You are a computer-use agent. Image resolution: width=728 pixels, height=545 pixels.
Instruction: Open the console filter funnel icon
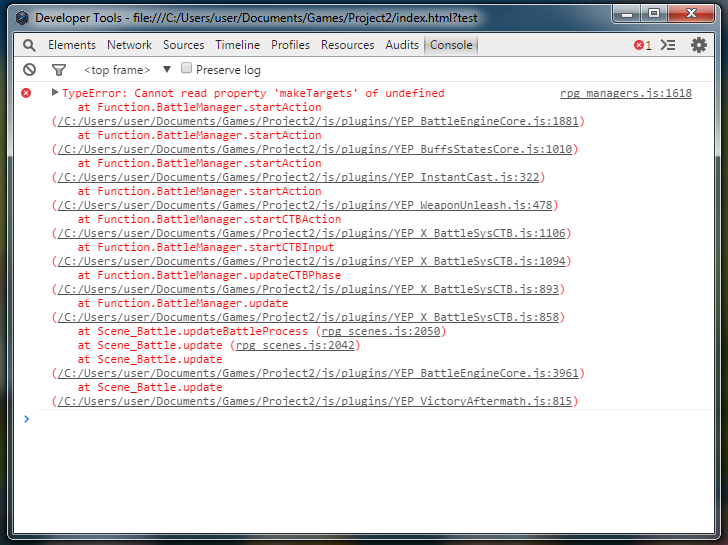click(x=59, y=70)
